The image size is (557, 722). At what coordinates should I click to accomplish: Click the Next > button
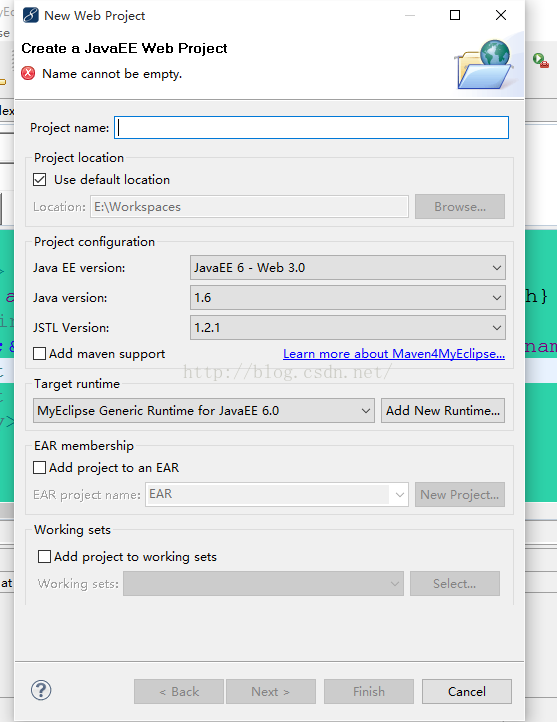271,692
